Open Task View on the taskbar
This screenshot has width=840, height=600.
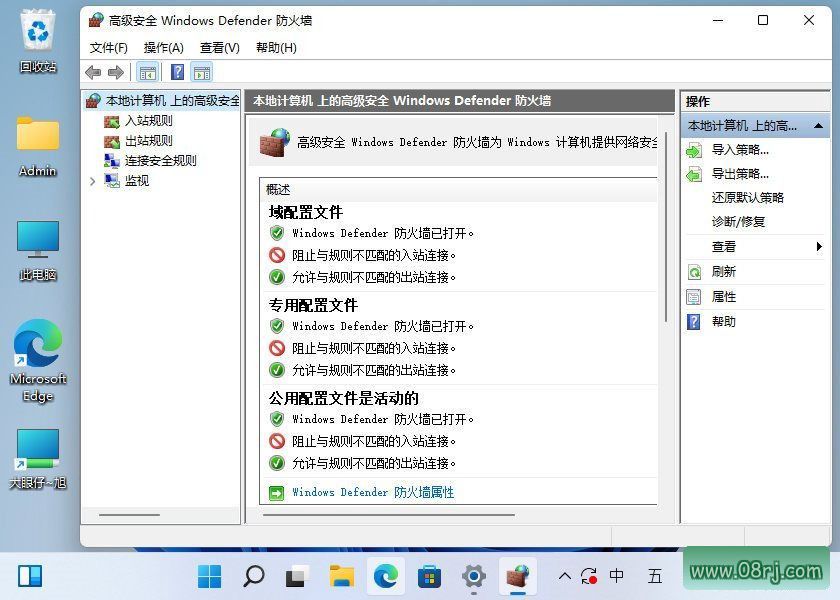[x=296, y=576]
